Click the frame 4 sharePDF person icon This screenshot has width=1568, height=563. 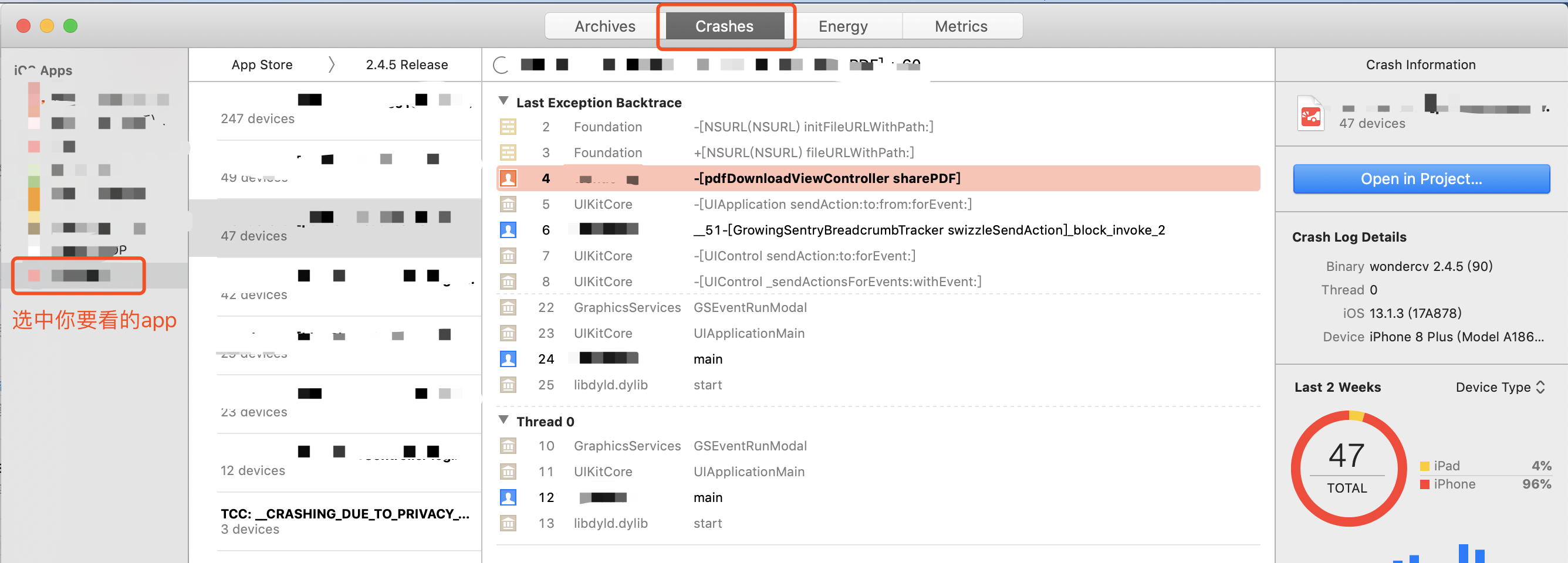(508, 178)
